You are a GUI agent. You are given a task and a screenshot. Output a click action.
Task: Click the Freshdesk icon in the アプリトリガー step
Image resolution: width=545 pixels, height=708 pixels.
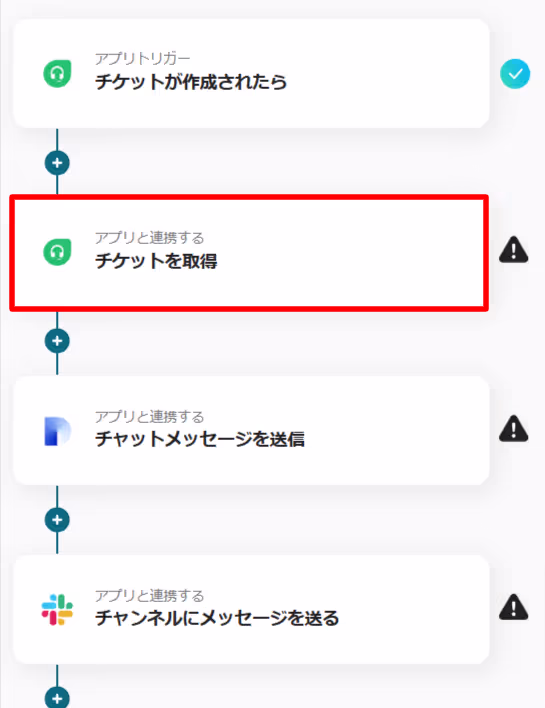(x=57, y=74)
